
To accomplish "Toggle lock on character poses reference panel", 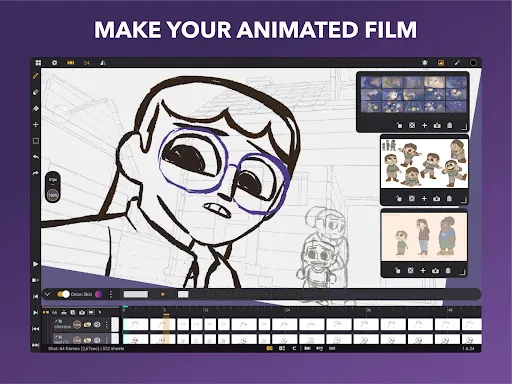I will (399, 199).
